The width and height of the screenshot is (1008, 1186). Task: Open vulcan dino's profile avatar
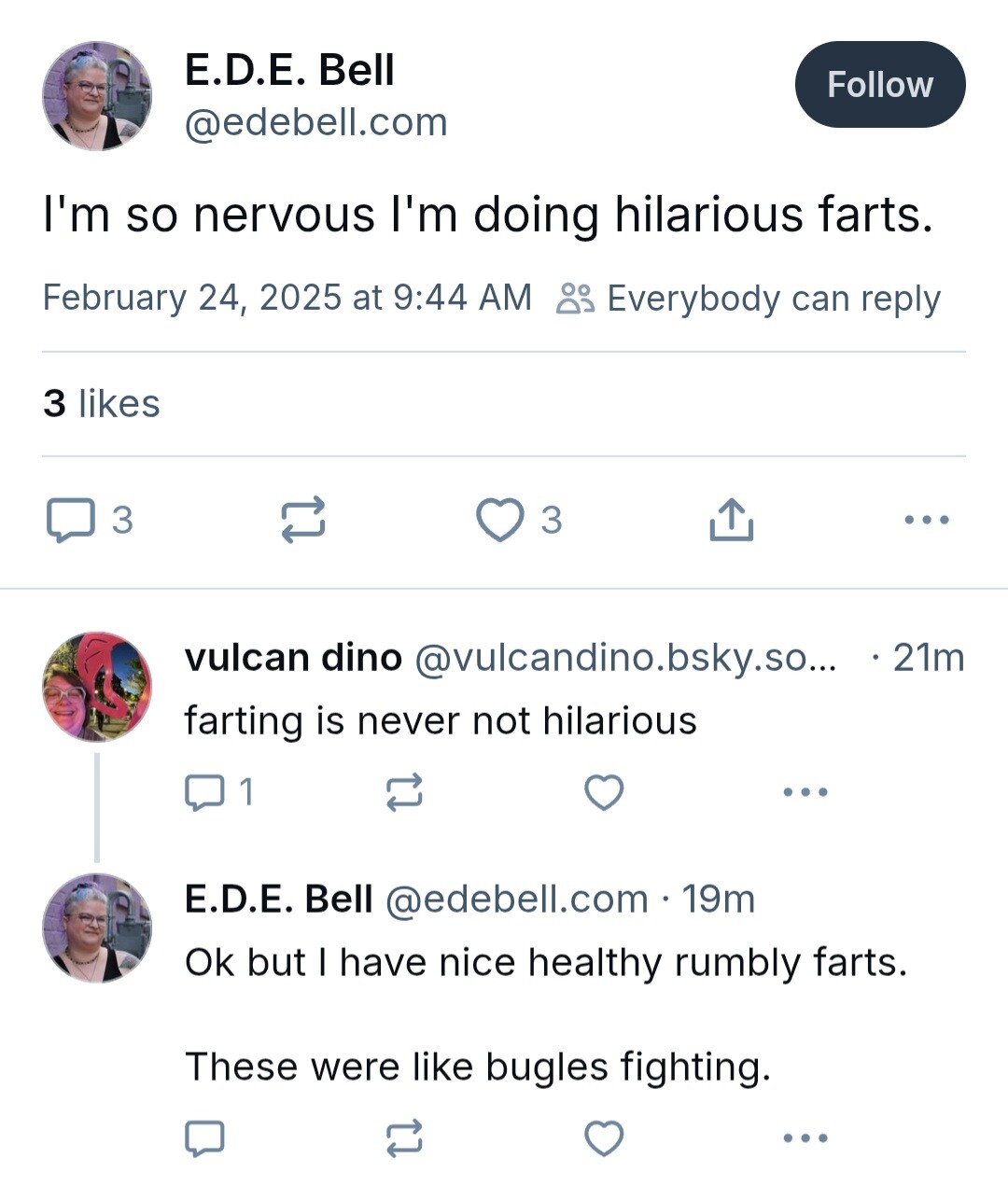(97, 687)
